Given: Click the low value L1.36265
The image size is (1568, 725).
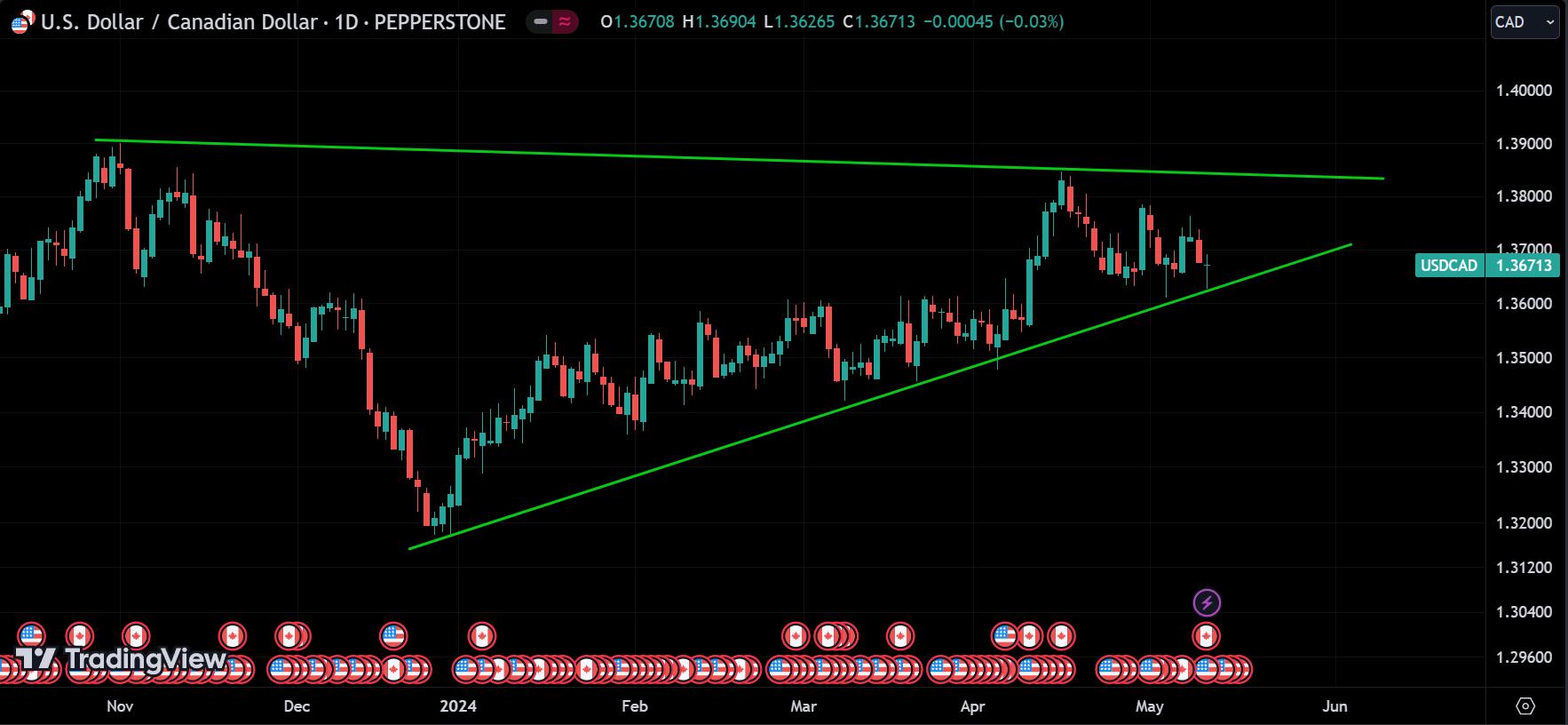Looking at the screenshot, I should pyautogui.click(x=799, y=21).
